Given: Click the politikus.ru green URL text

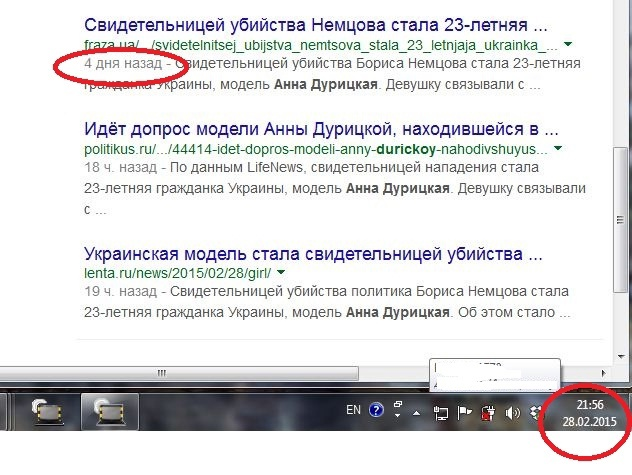Looking at the screenshot, I should click(316, 150).
